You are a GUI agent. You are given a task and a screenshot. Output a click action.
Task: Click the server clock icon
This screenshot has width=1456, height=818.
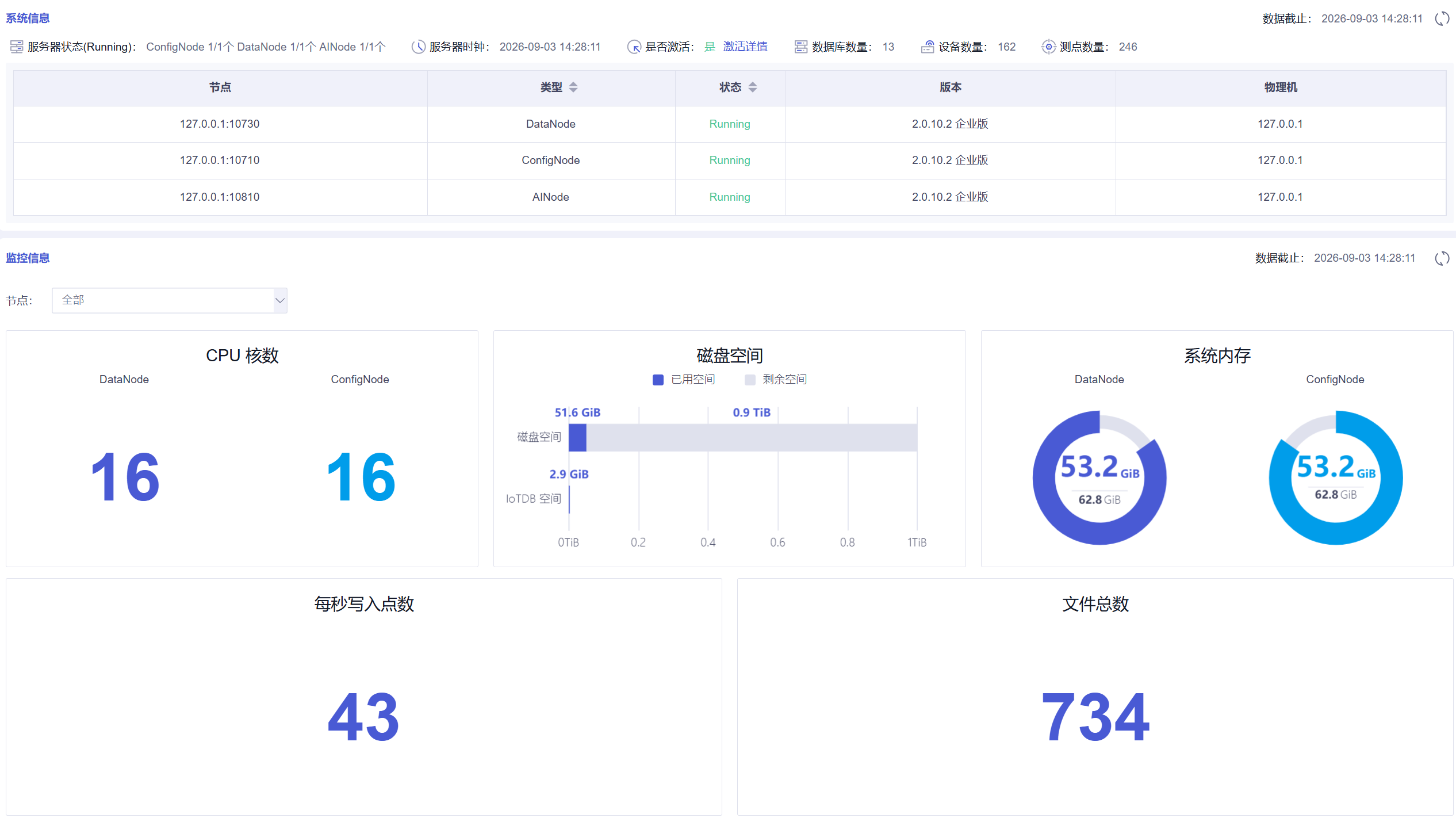419,47
